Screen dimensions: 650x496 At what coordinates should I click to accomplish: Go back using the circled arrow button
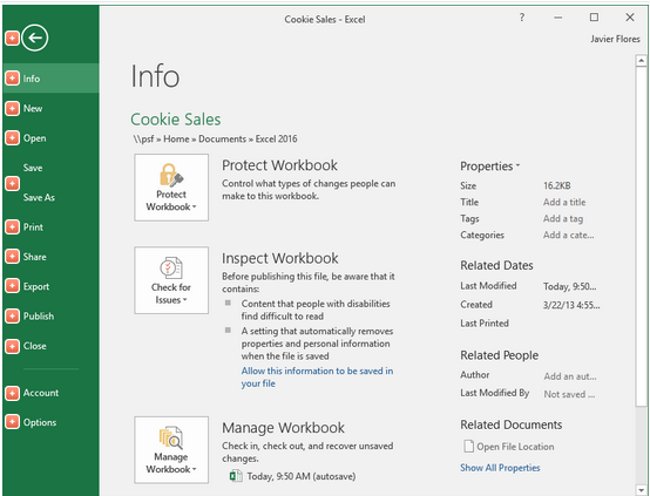35,38
